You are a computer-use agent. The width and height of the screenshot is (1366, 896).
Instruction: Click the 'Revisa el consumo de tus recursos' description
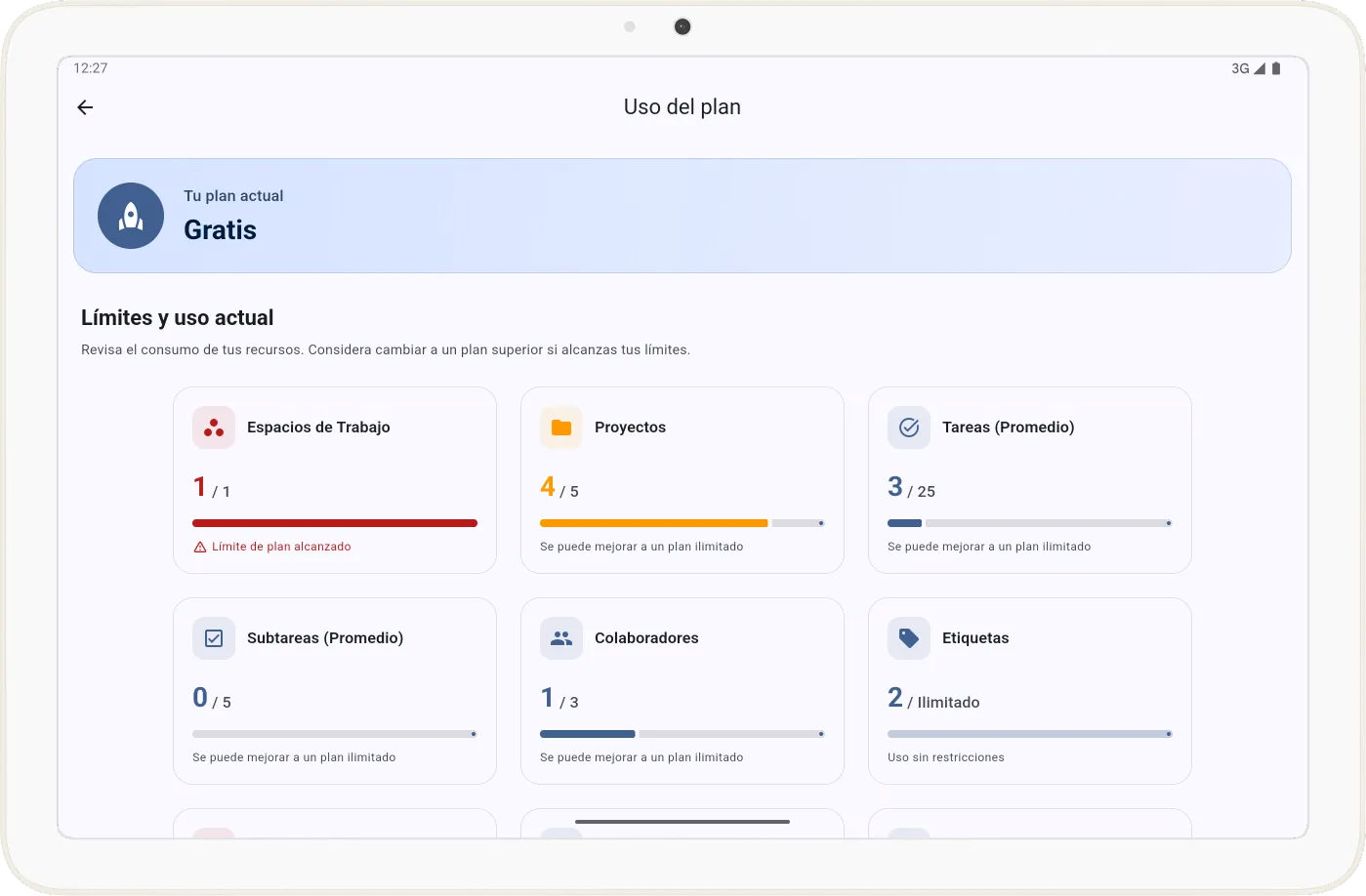[386, 349]
